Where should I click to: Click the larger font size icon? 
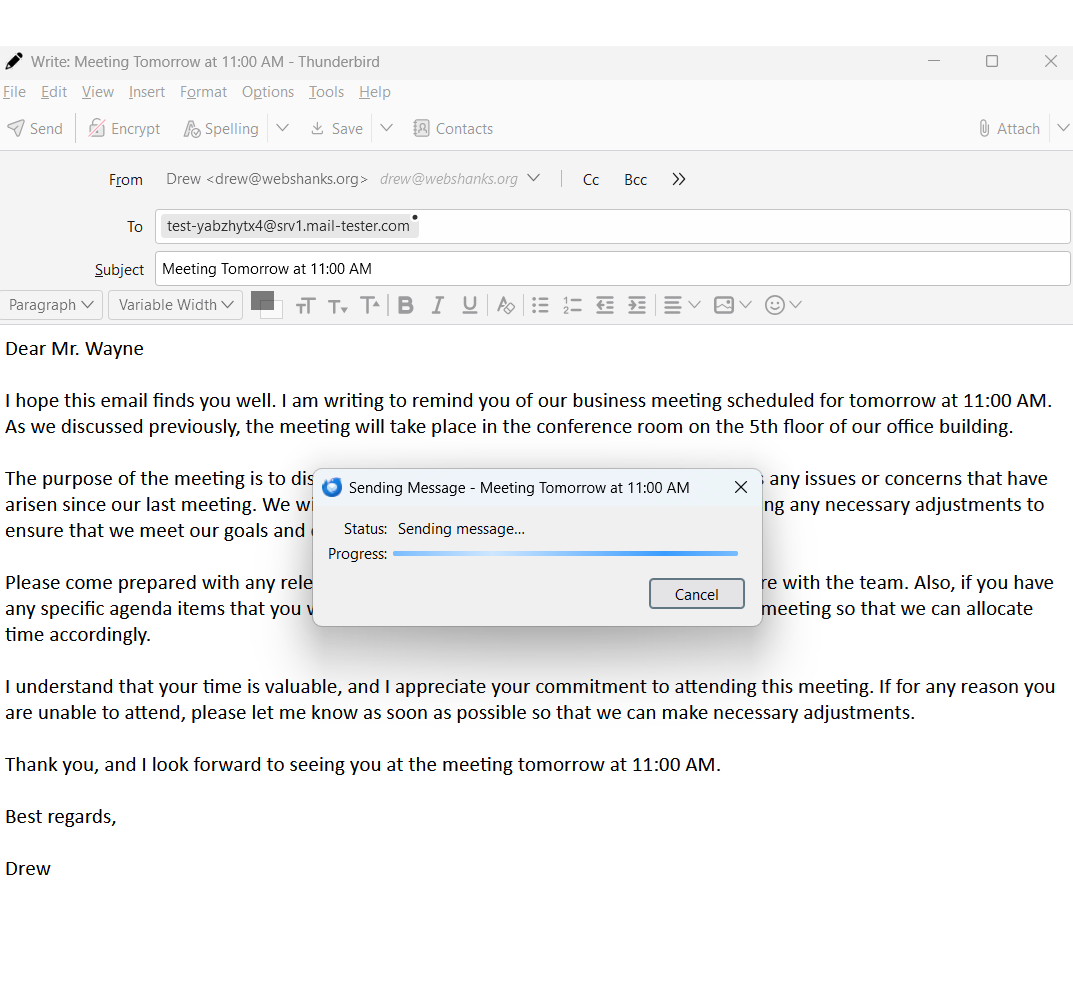point(370,305)
